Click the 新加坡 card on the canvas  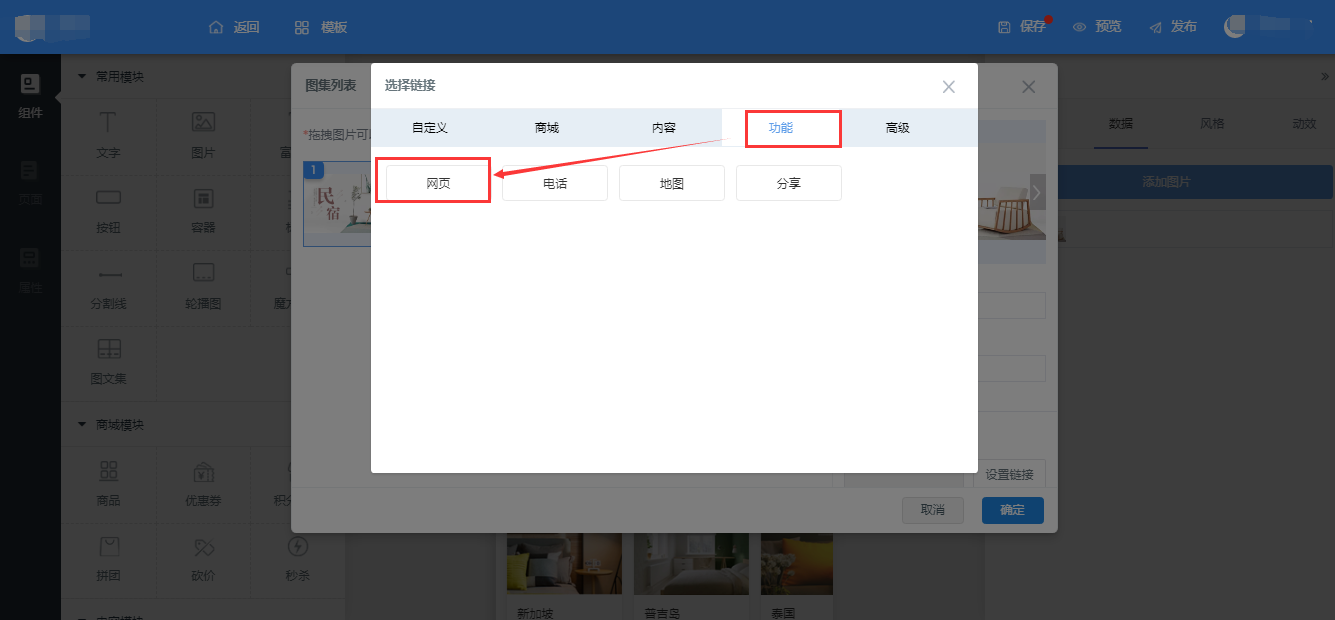pyautogui.click(x=564, y=577)
